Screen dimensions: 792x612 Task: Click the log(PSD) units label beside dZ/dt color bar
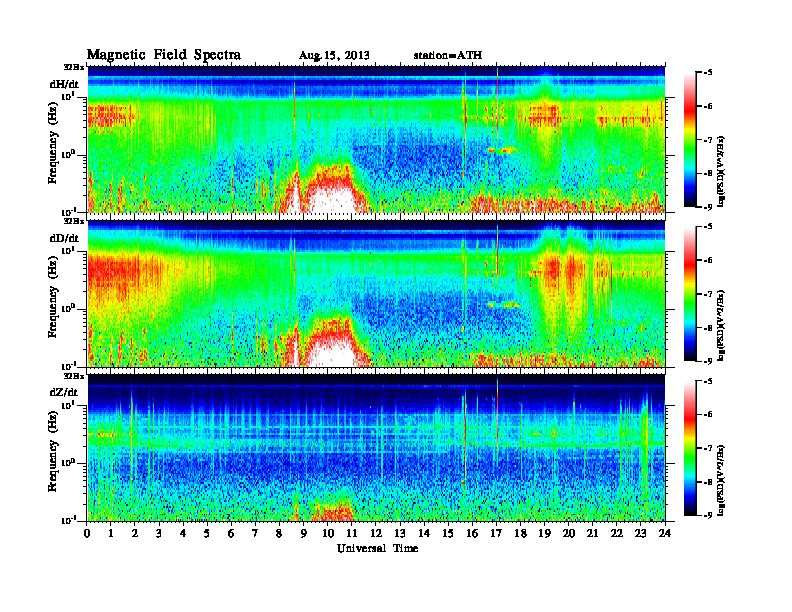coord(721,480)
